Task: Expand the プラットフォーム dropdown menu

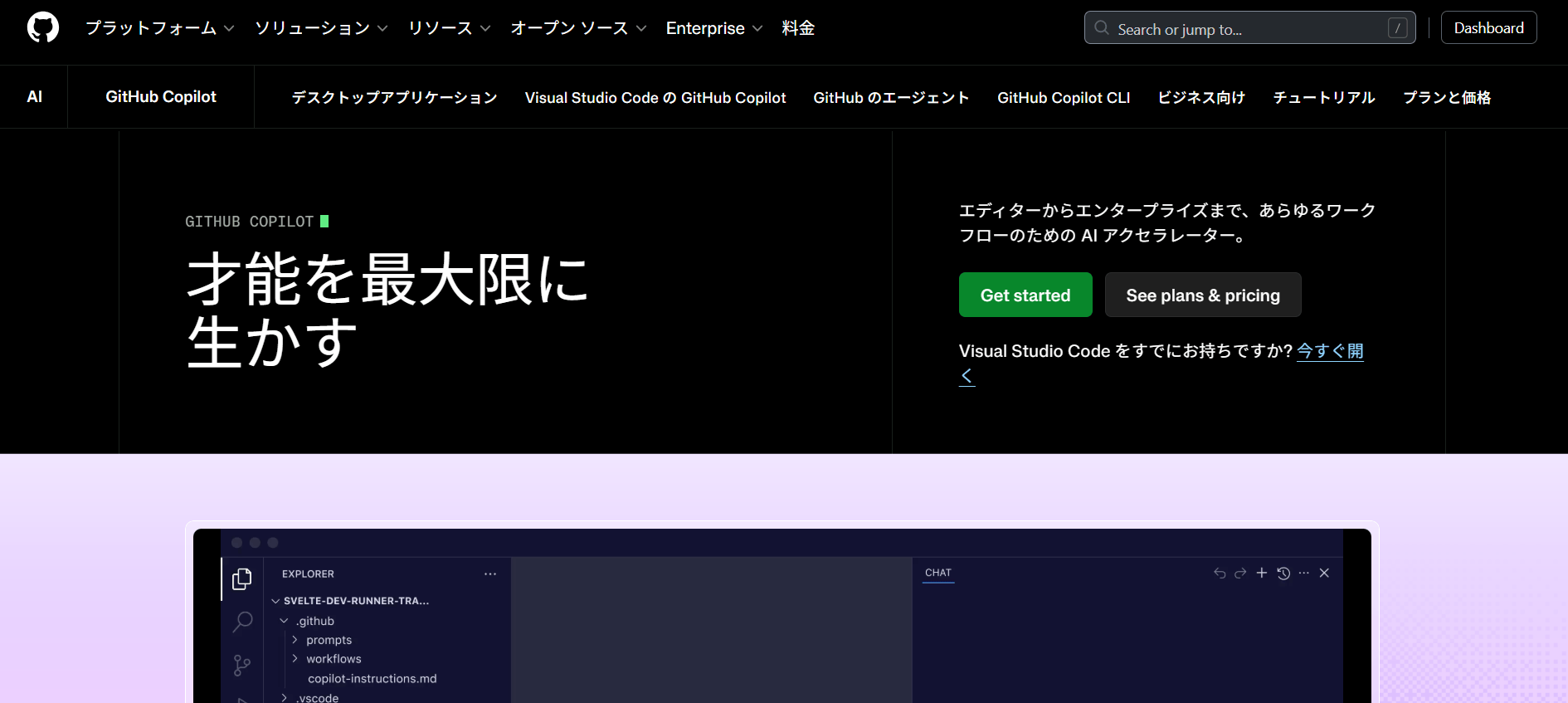Action: pos(159,28)
